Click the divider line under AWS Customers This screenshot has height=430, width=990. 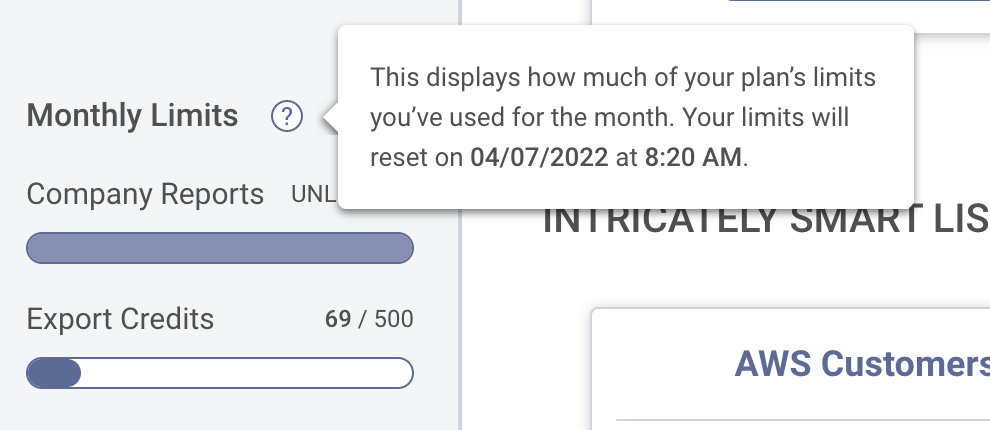800,420
